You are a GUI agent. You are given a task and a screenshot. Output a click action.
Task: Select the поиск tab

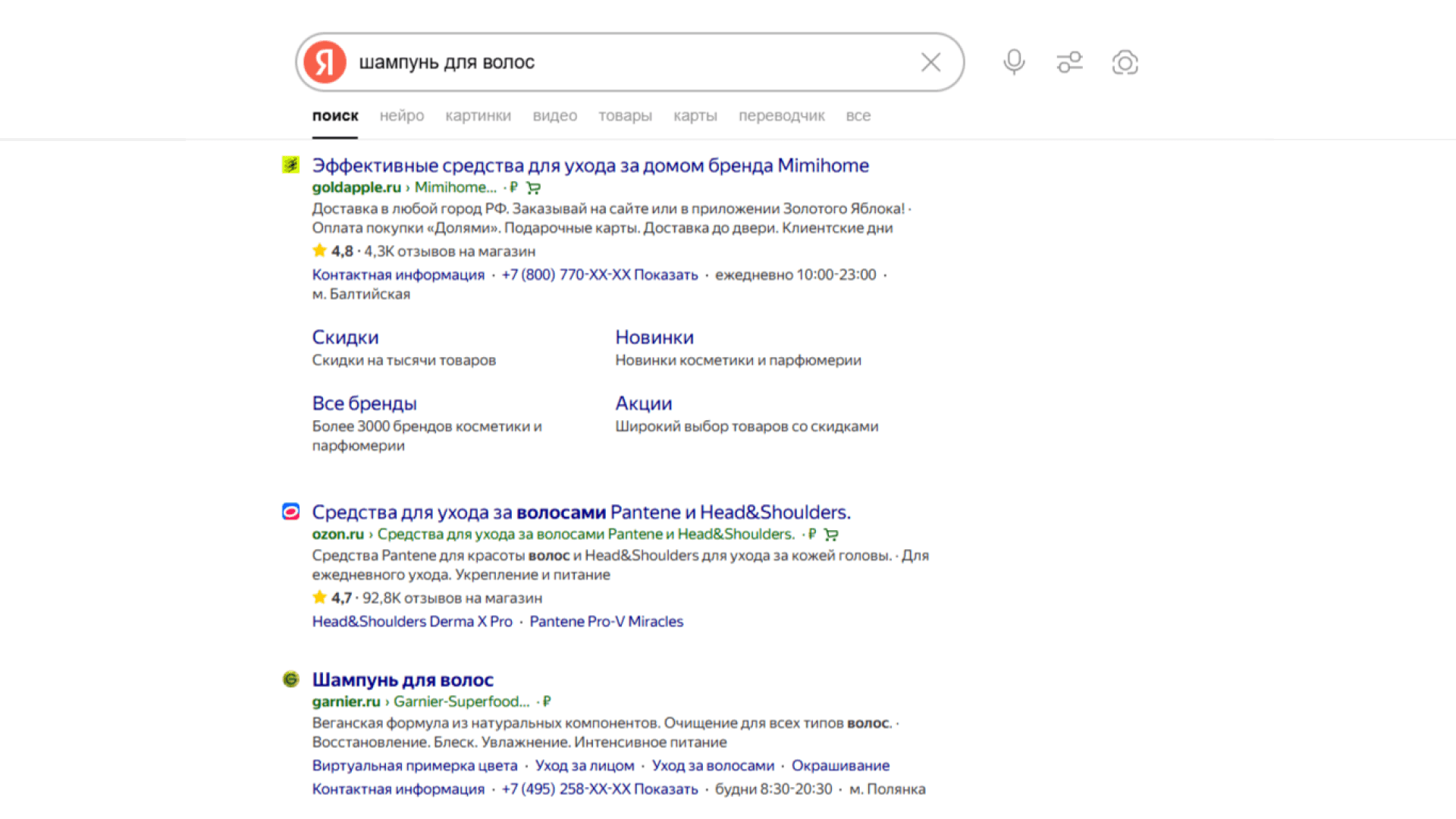pos(335,116)
